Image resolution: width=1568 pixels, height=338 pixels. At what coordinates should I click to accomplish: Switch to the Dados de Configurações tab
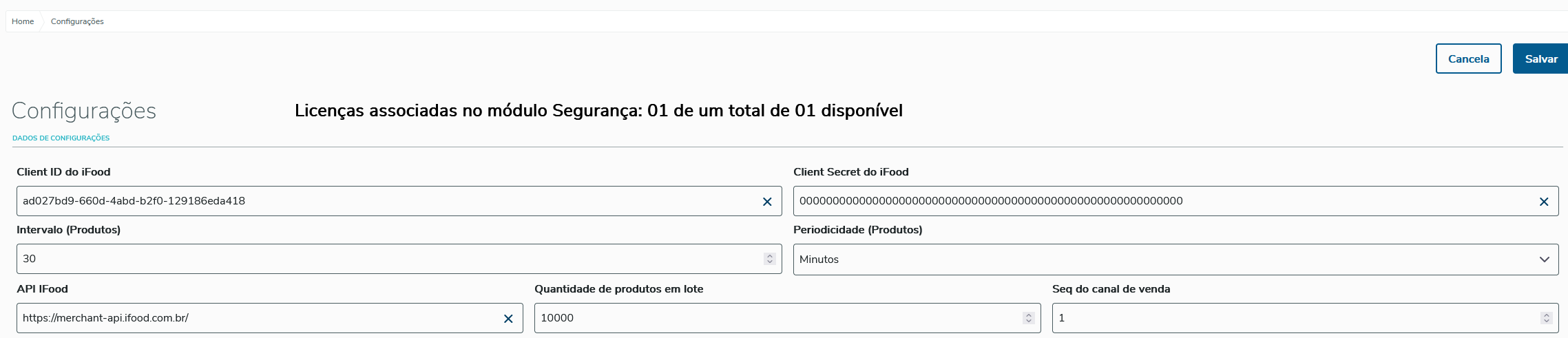(61, 138)
